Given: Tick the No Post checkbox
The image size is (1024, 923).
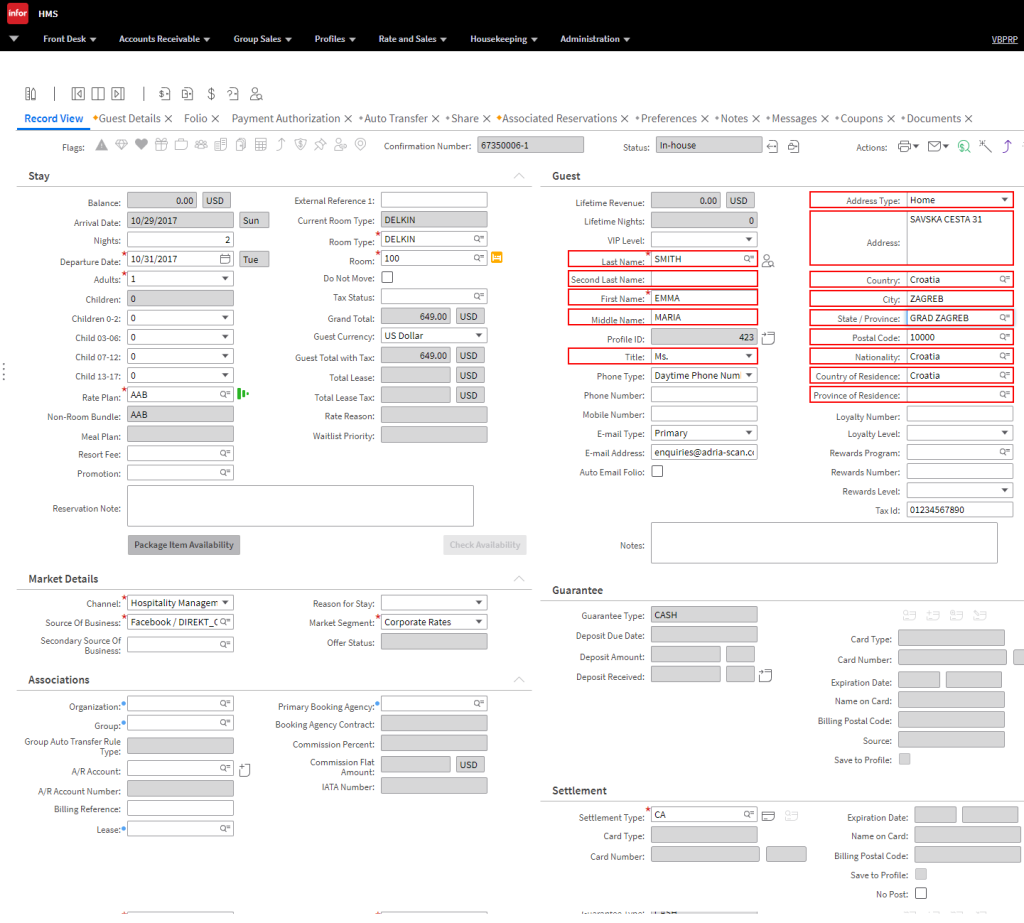Looking at the screenshot, I should (921, 893).
